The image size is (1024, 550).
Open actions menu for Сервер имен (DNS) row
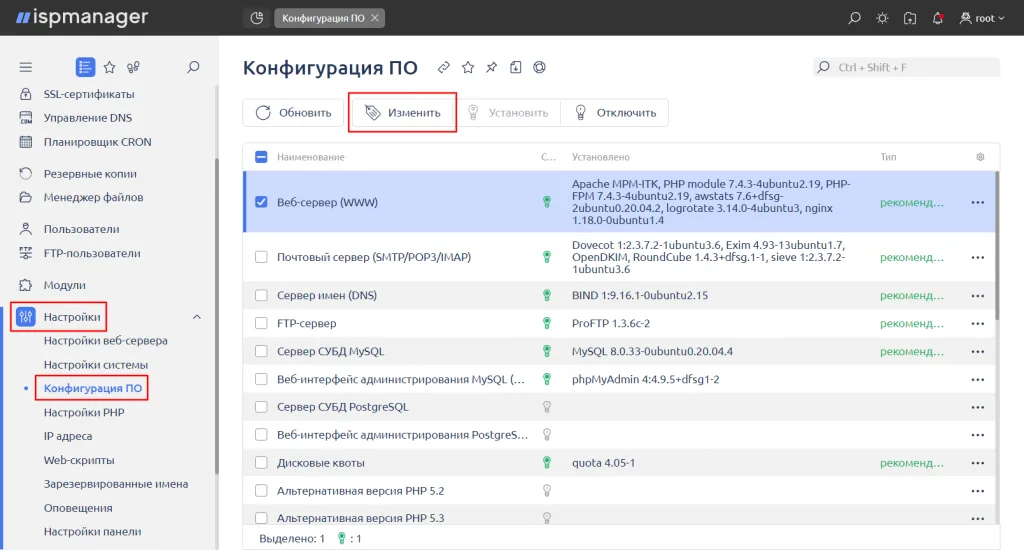click(978, 296)
